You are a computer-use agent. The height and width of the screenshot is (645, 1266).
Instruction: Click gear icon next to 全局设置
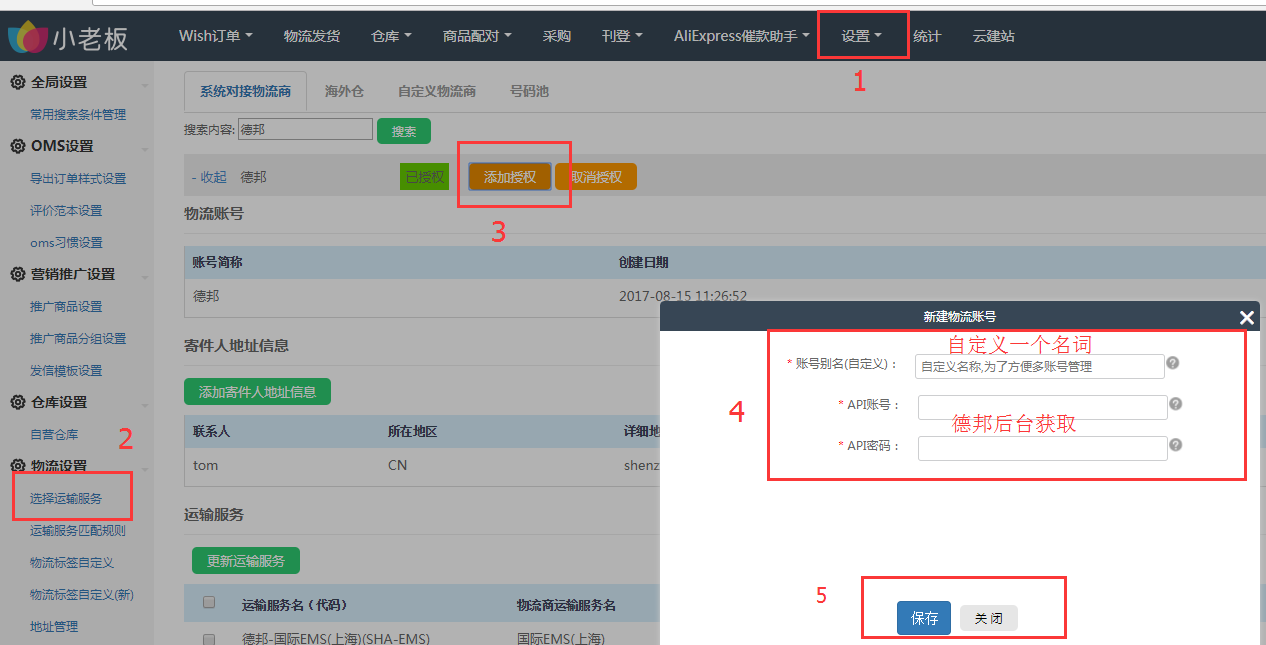(18, 83)
